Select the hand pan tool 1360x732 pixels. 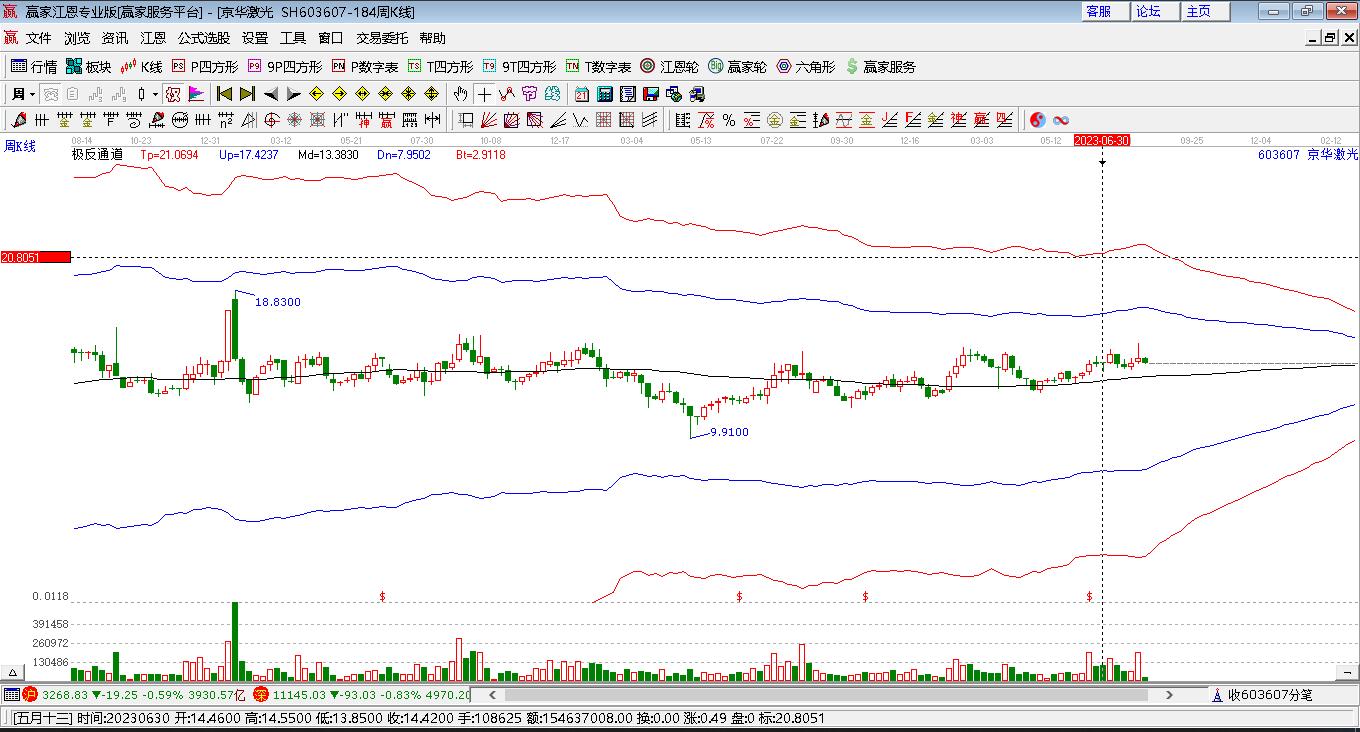click(459, 94)
